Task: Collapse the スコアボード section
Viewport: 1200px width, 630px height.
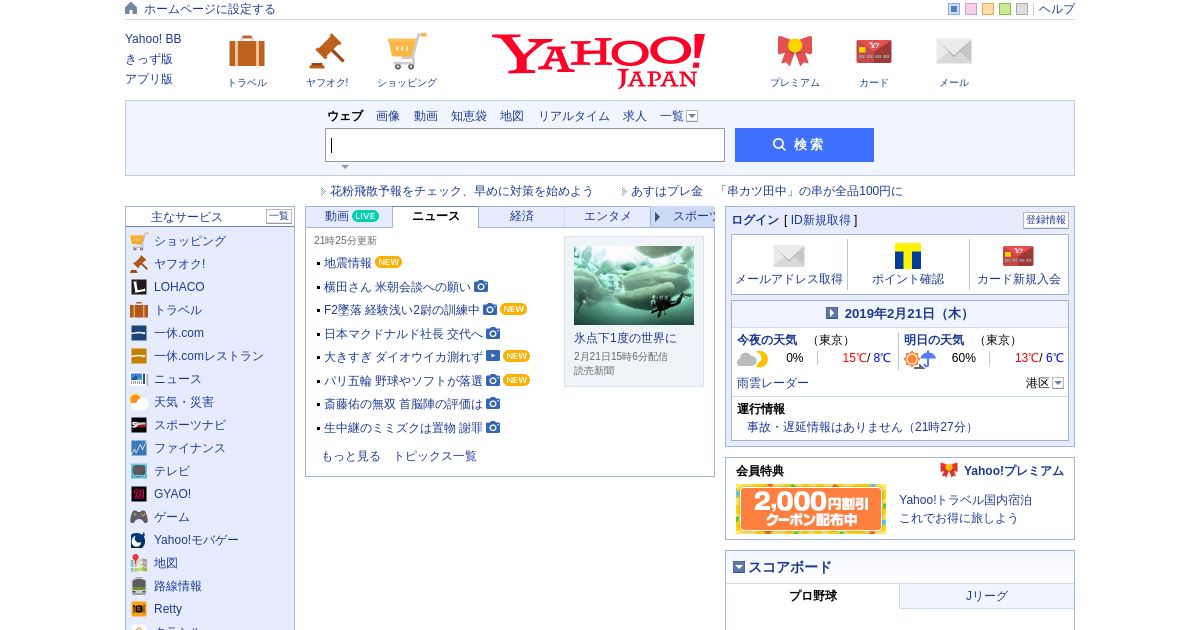Action: (739, 567)
